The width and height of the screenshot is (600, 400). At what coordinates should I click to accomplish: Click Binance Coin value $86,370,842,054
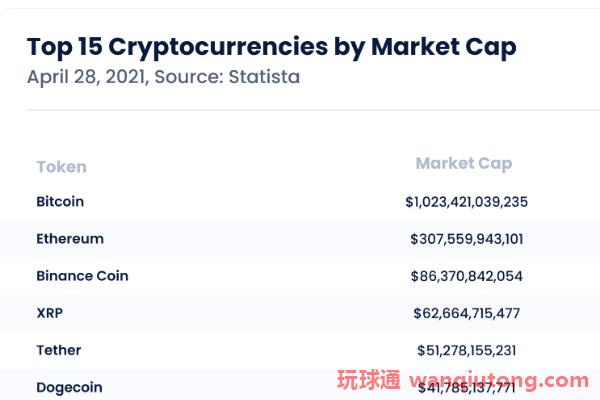coord(466,276)
